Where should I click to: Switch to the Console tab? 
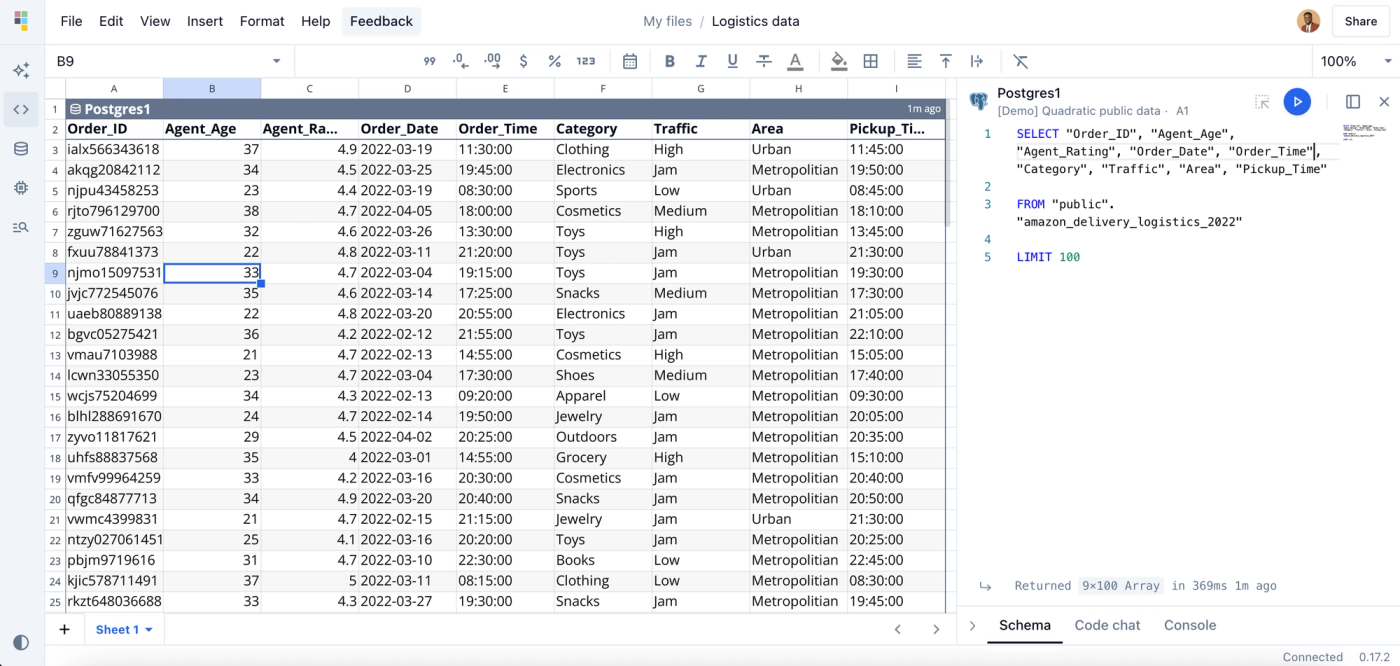point(1190,625)
